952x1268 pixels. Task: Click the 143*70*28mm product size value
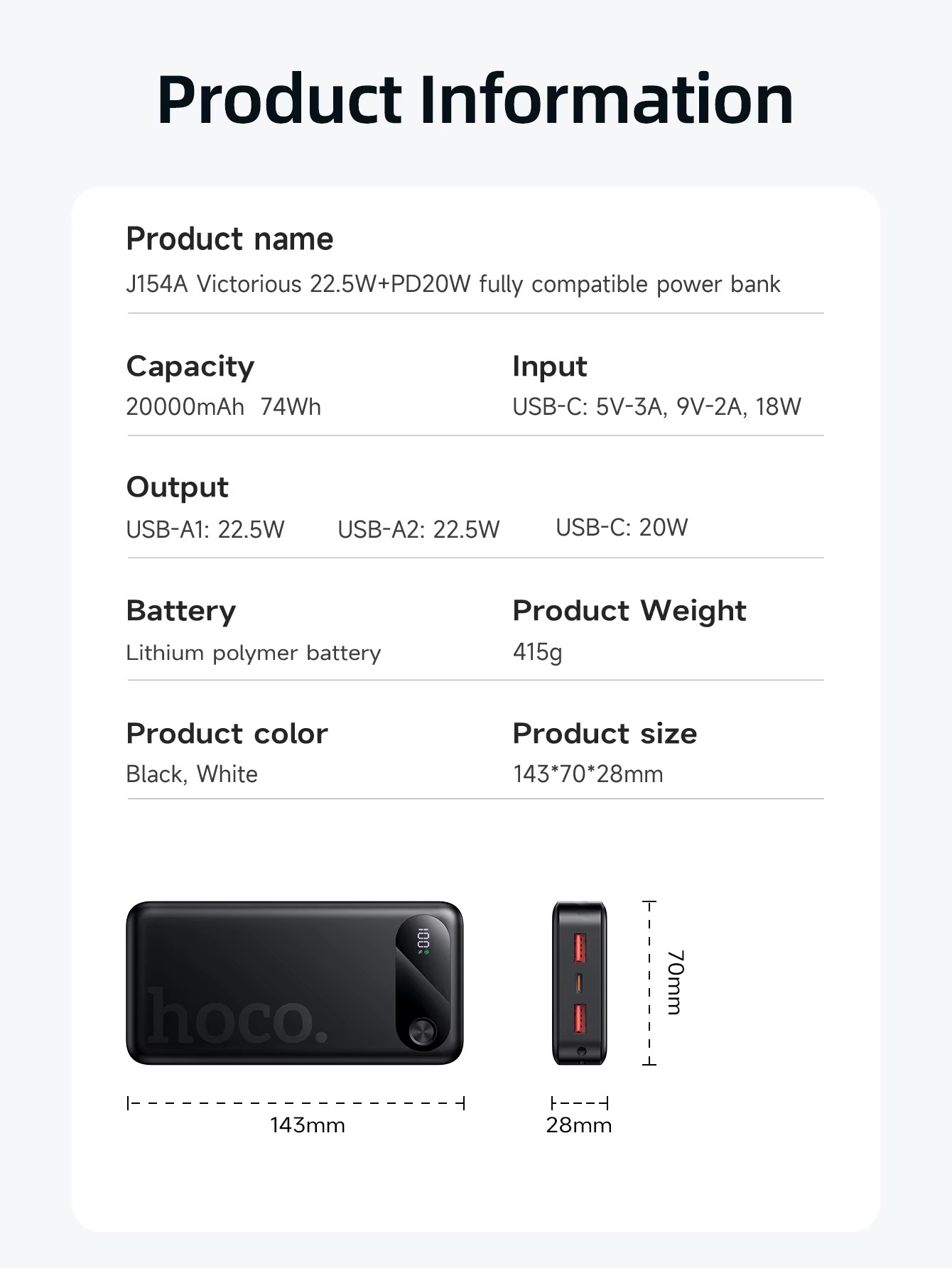coord(588,774)
